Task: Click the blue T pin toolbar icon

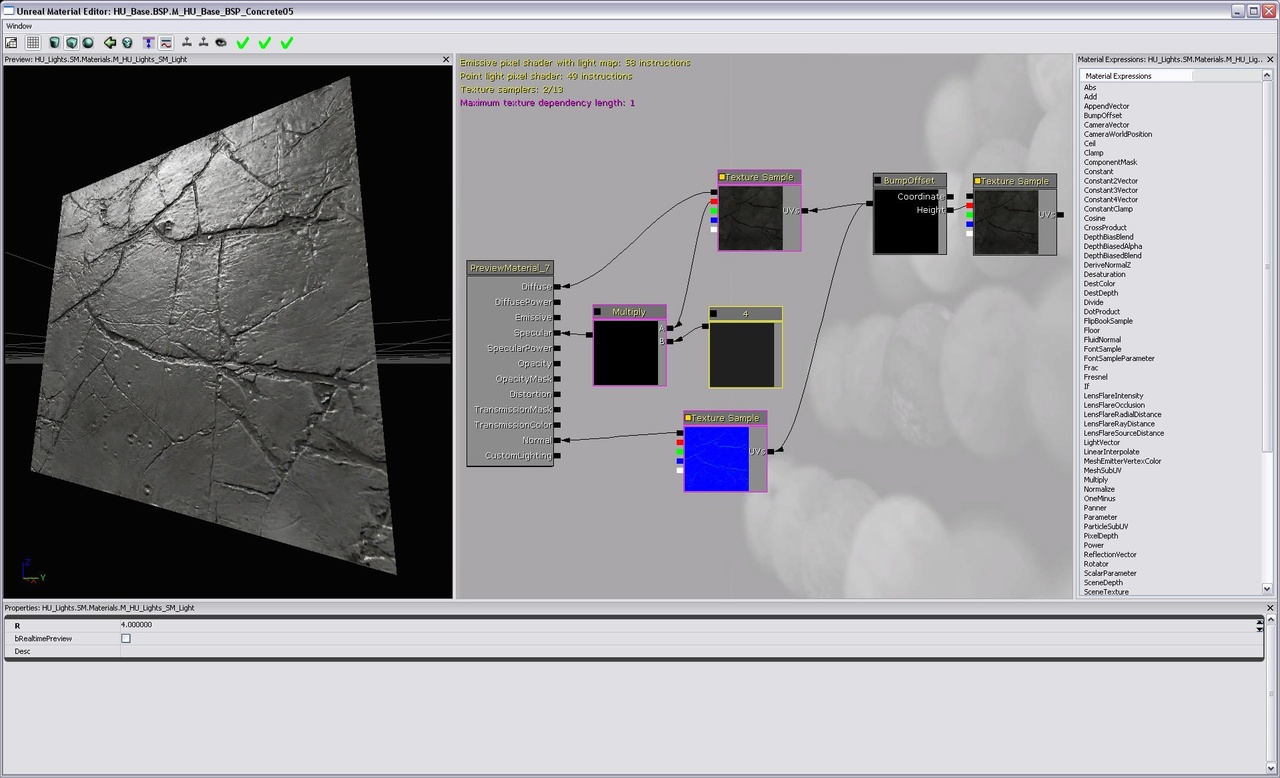Action: click(x=146, y=42)
